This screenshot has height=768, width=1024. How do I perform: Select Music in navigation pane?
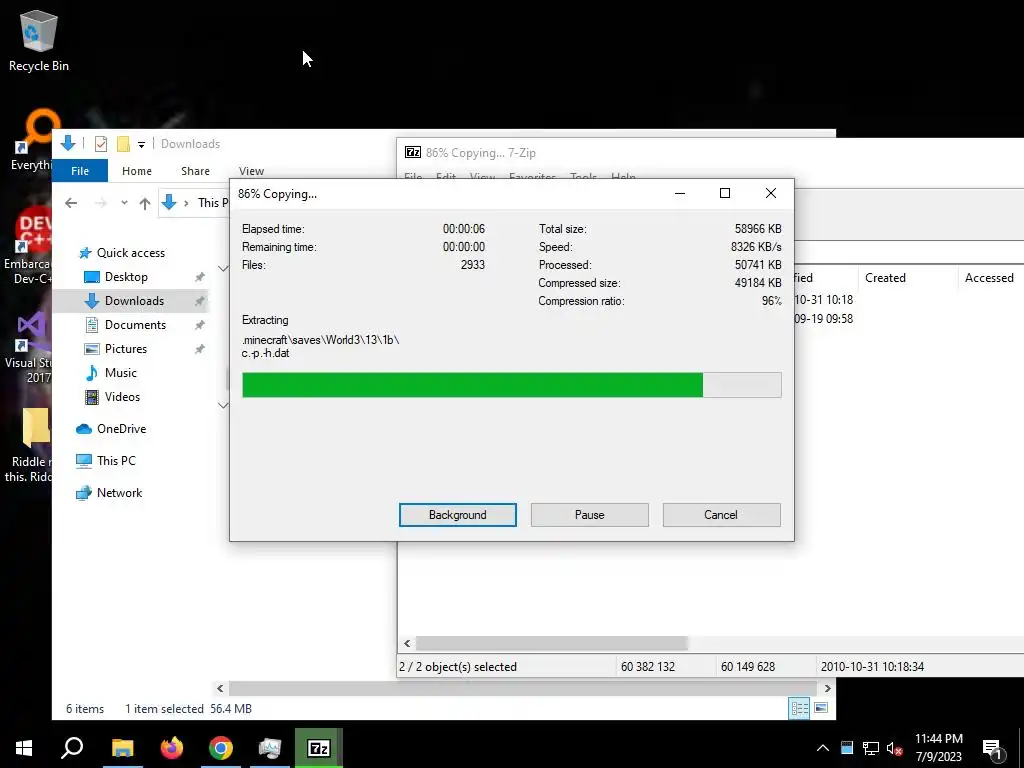point(120,373)
